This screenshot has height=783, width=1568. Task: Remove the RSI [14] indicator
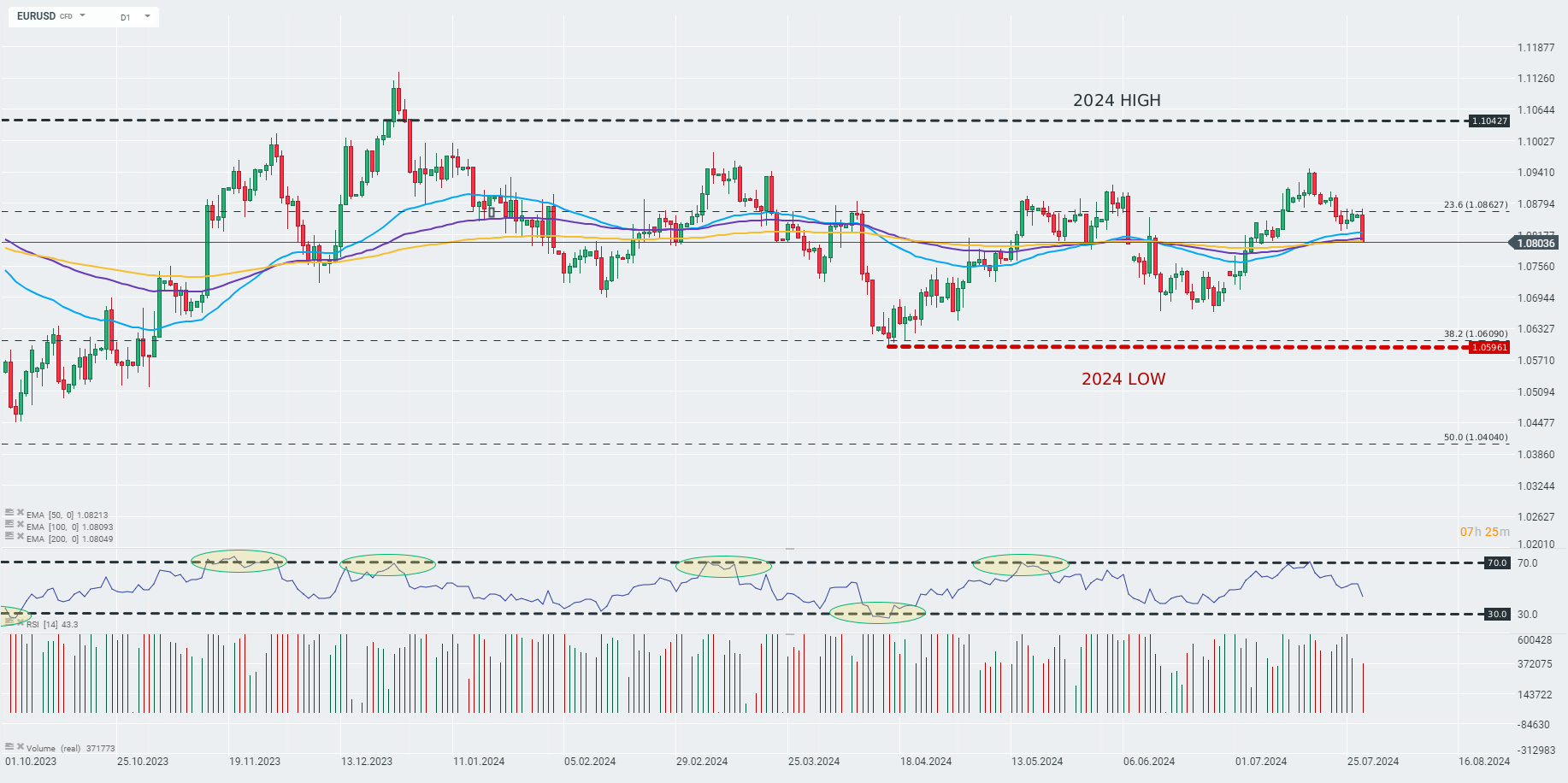[21, 622]
